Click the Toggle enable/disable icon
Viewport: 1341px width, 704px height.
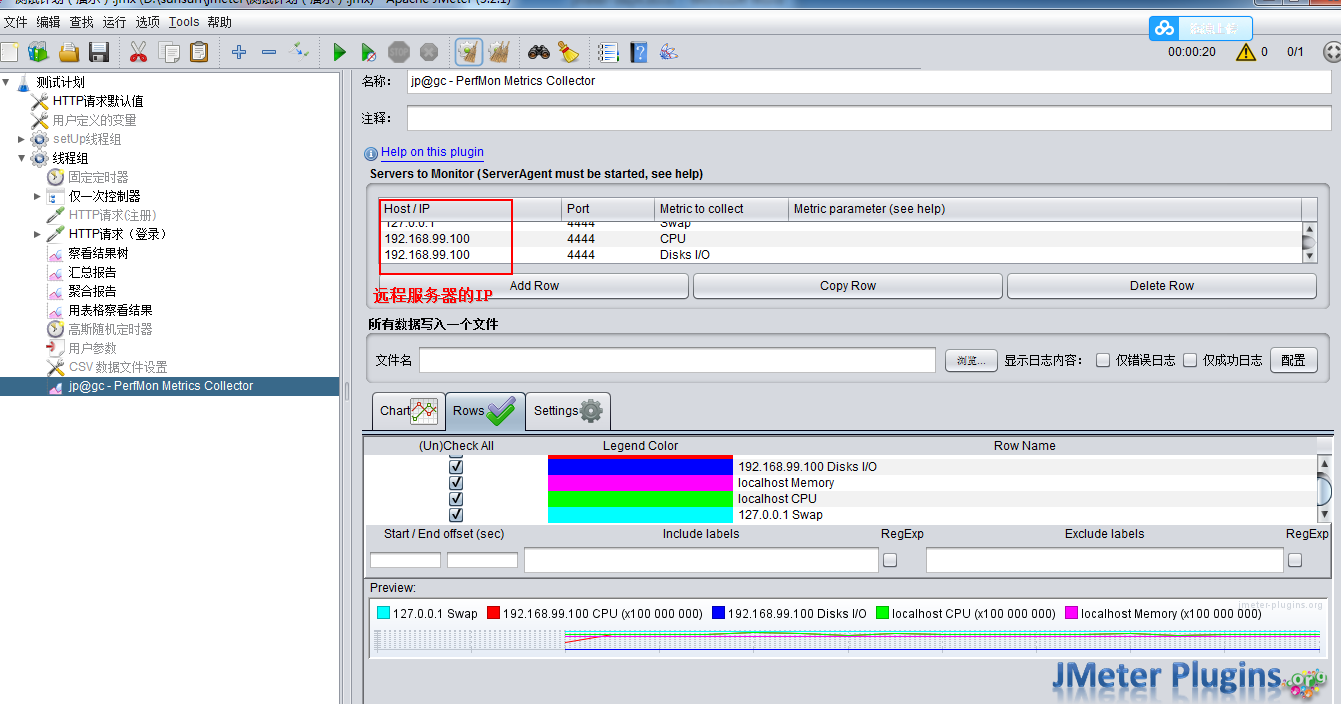(300, 51)
